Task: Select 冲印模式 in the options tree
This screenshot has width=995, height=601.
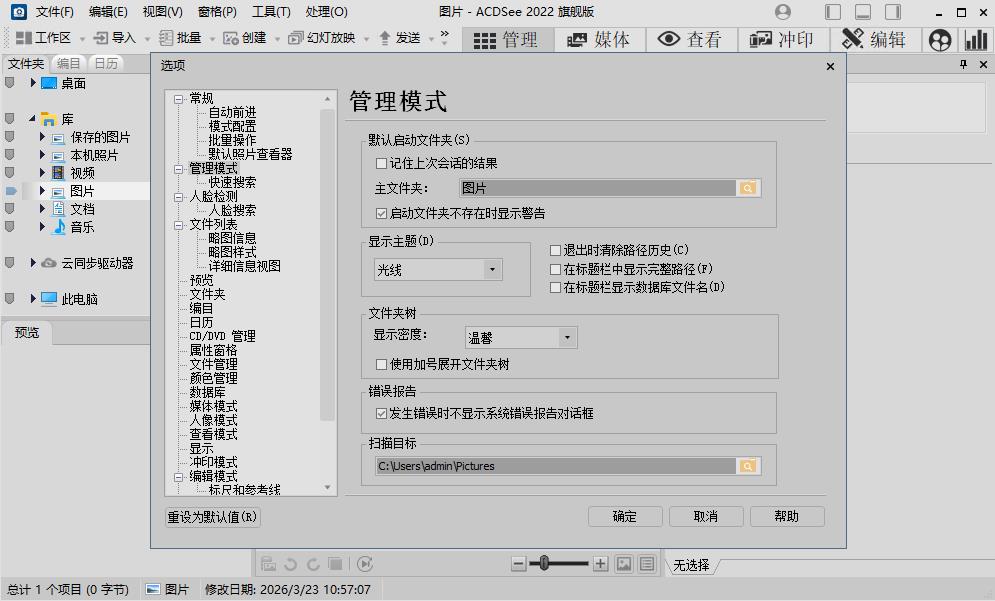Action: (213, 461)
